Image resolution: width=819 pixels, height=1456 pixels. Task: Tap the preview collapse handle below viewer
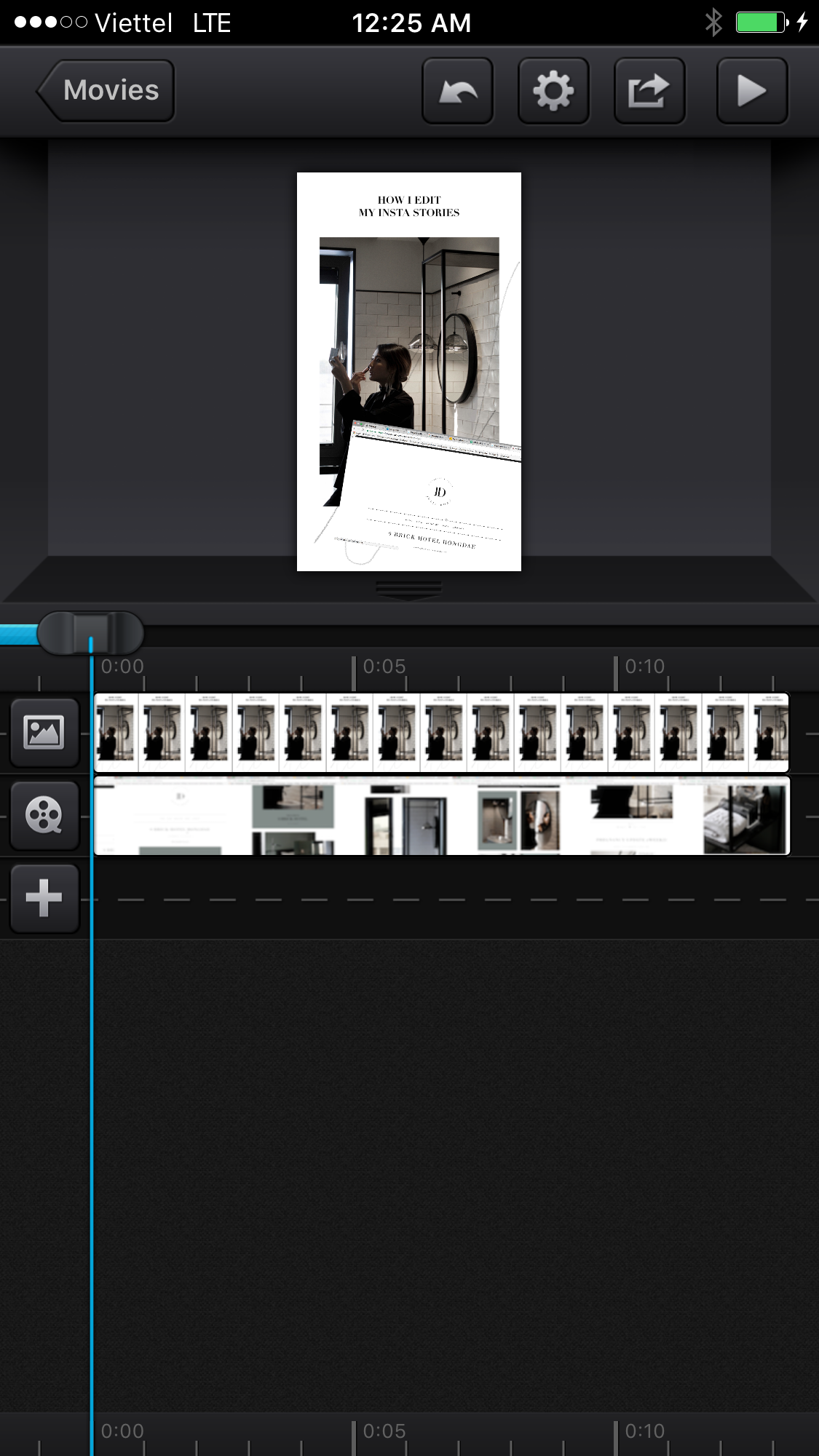tap(409, 589)
